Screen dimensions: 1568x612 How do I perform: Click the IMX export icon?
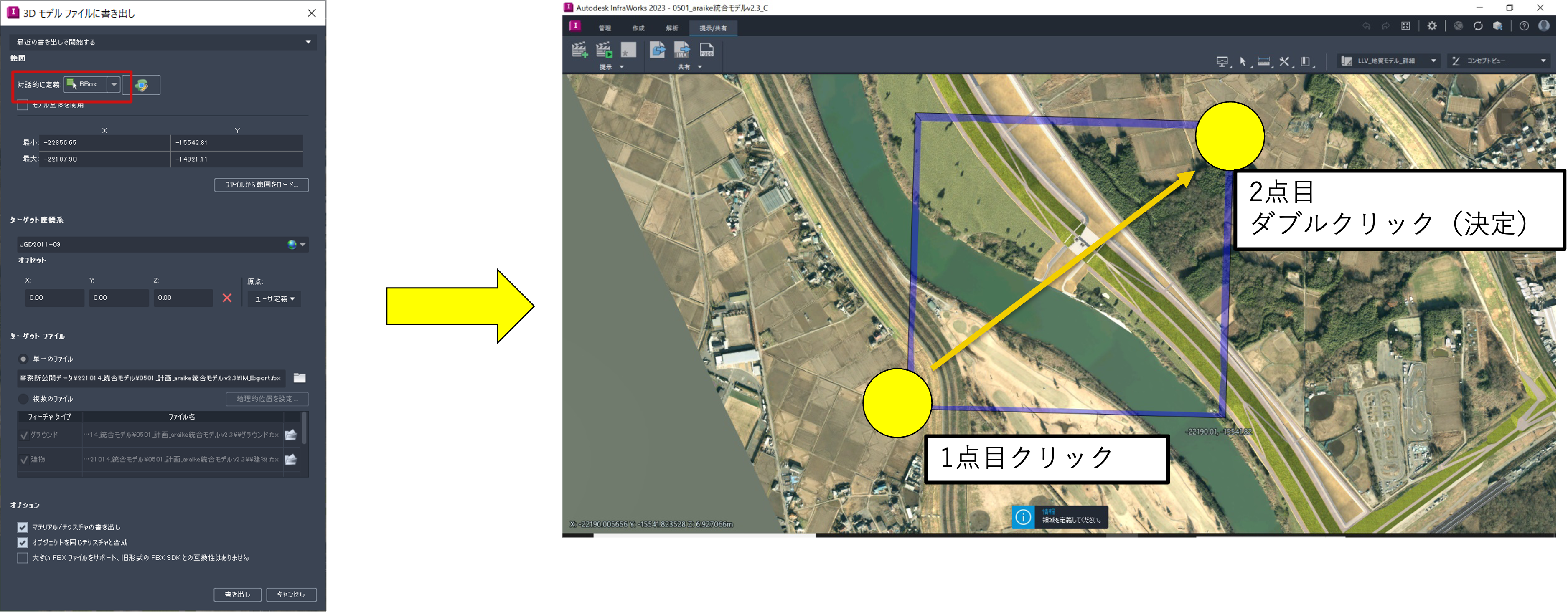point(682,50)
